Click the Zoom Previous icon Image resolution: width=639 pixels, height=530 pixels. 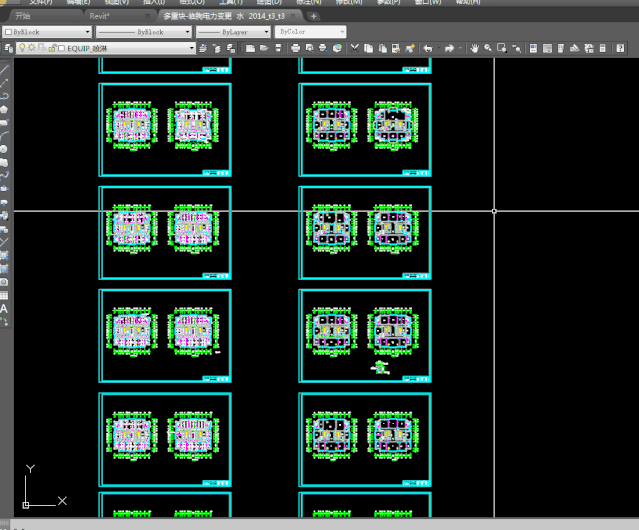point(516,48)
